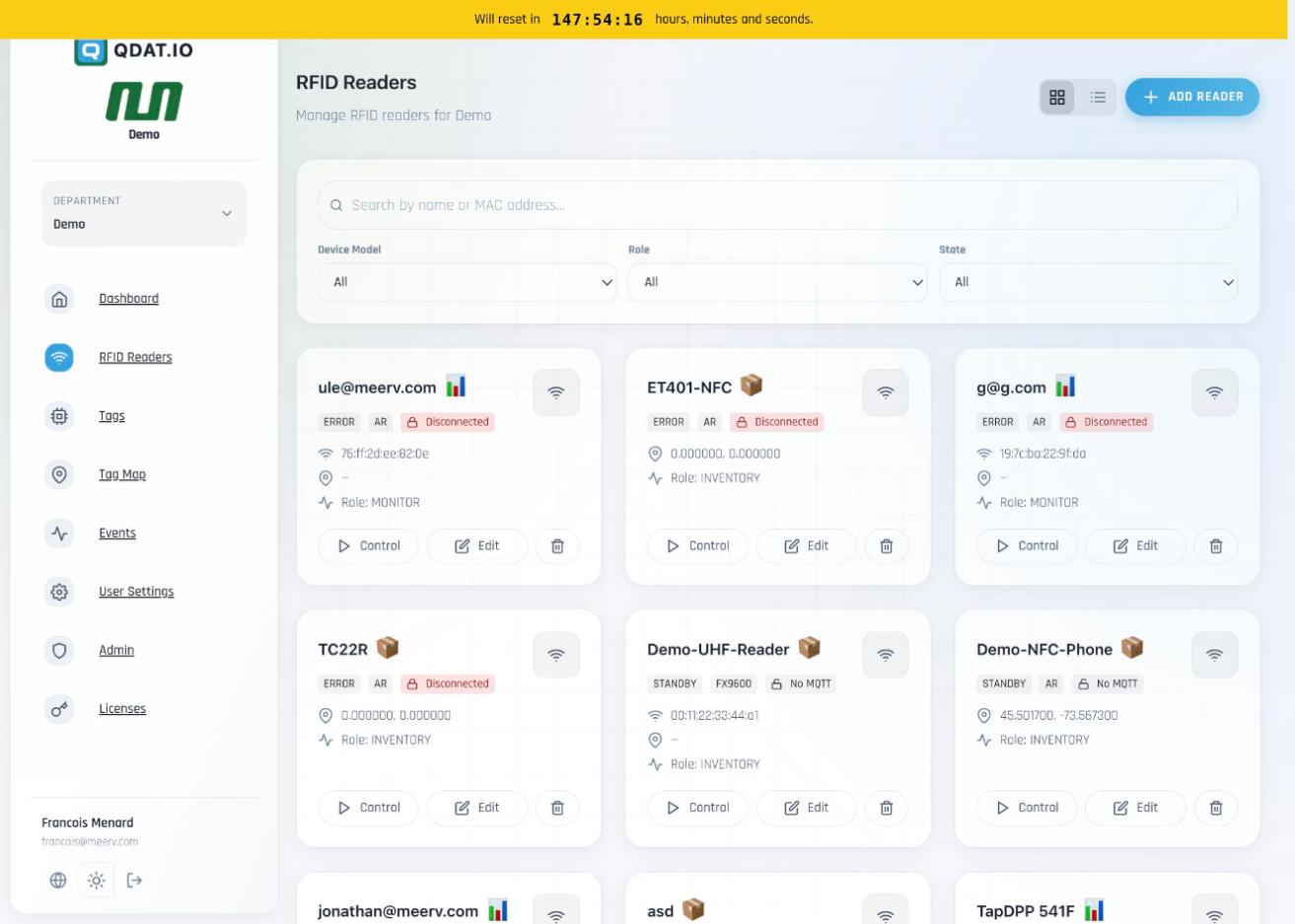Expand the Department Demo selector
The image size is (1295, 924).
[x=144, y=213]
